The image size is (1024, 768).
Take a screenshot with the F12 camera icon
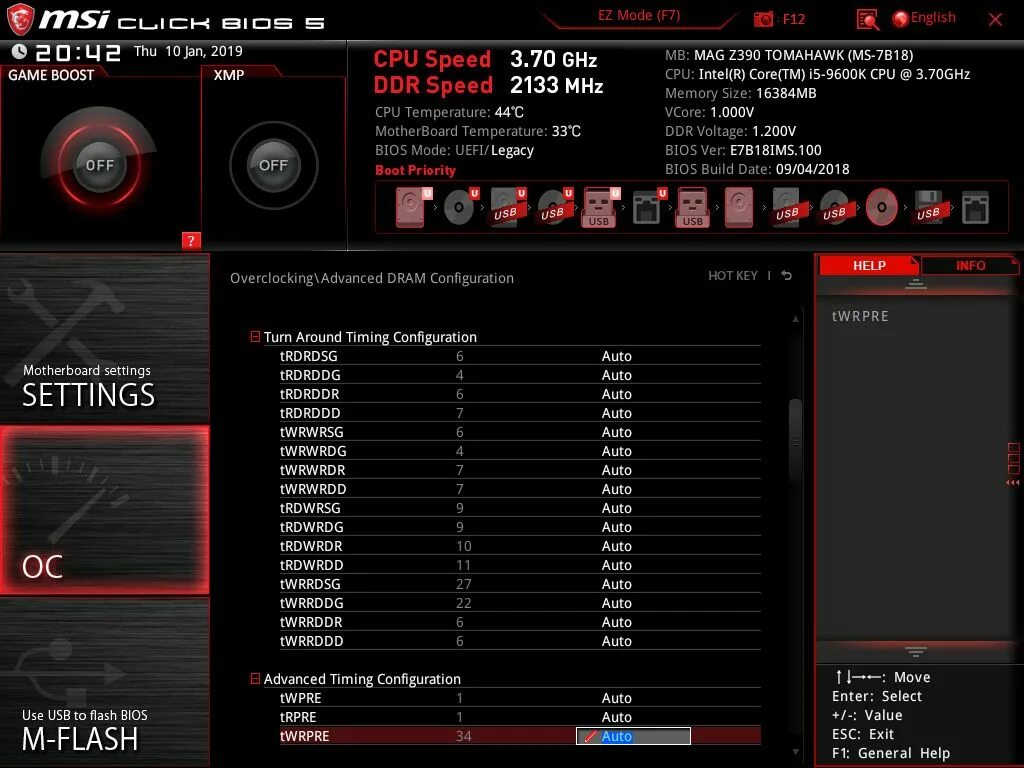click(x=763, y=19)
